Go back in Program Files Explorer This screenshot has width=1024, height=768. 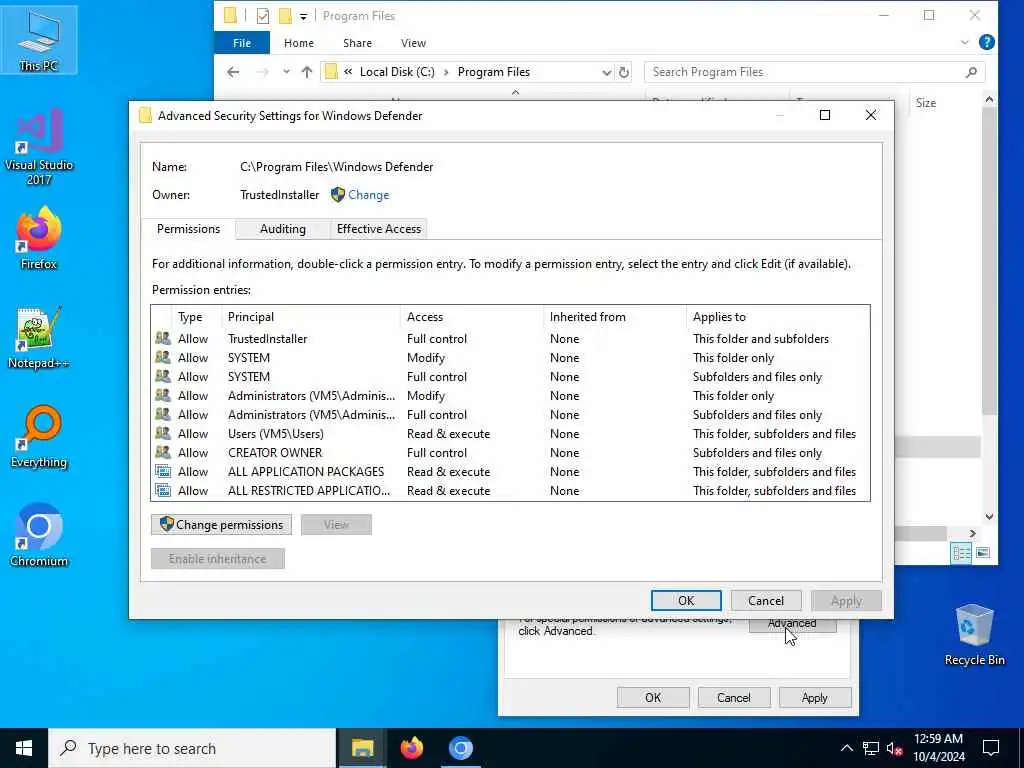233,72
